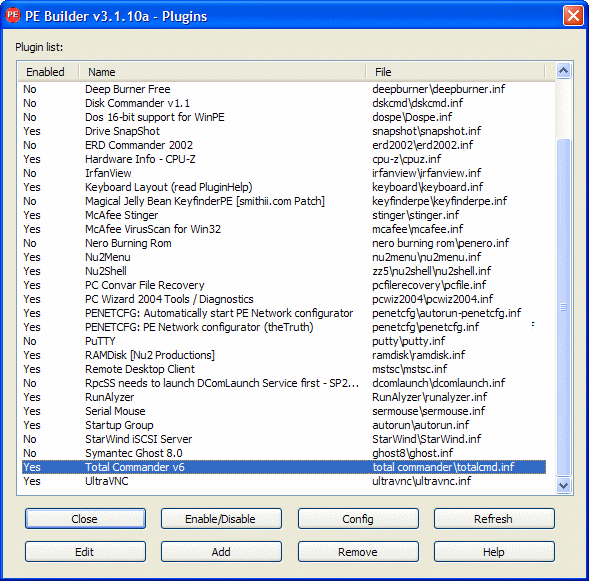Image resolution: width=589 pixels, height=581 pixels.
Task: Select RAMDisk [Nu2 Productions] row
Action: 284,355
